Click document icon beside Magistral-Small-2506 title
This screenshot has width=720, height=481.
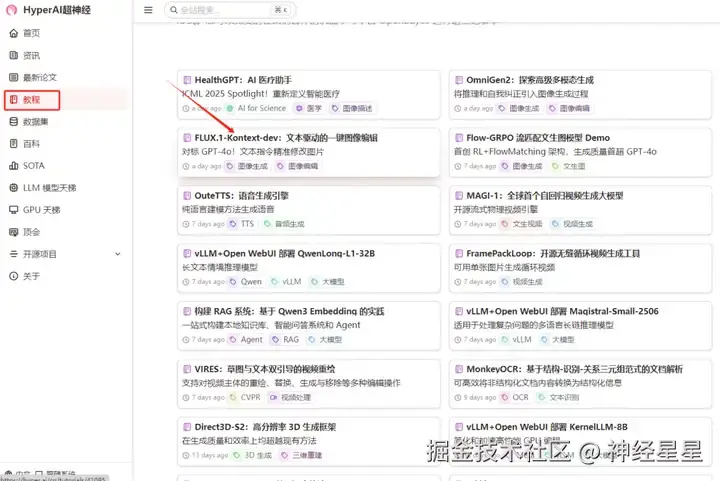click(x=459, y=311)
